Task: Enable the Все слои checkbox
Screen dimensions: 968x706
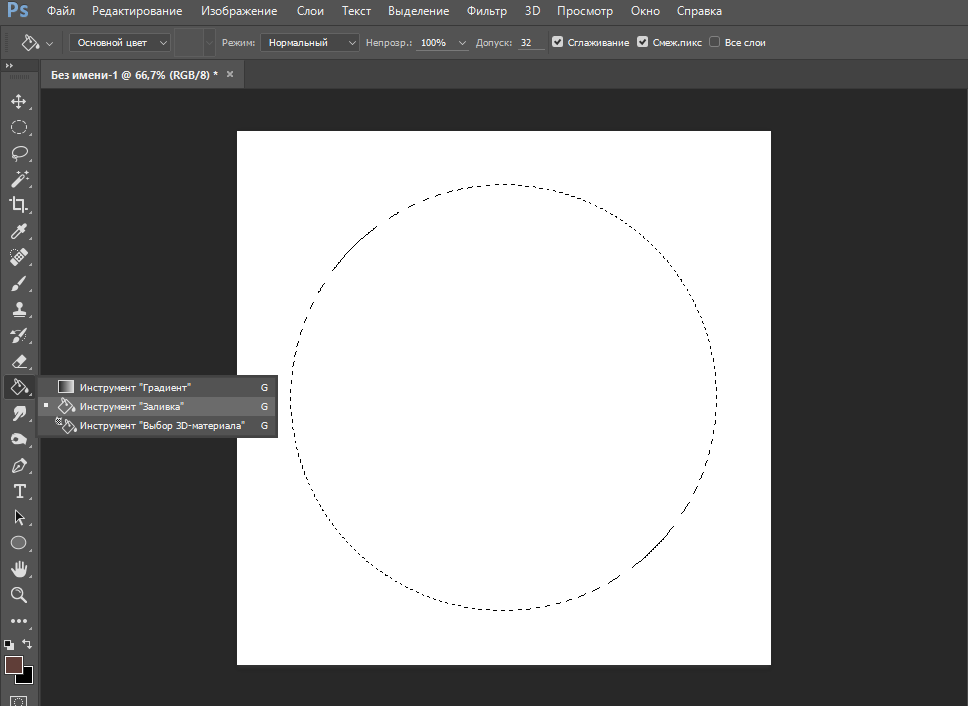Action: [x=714, y=43]
